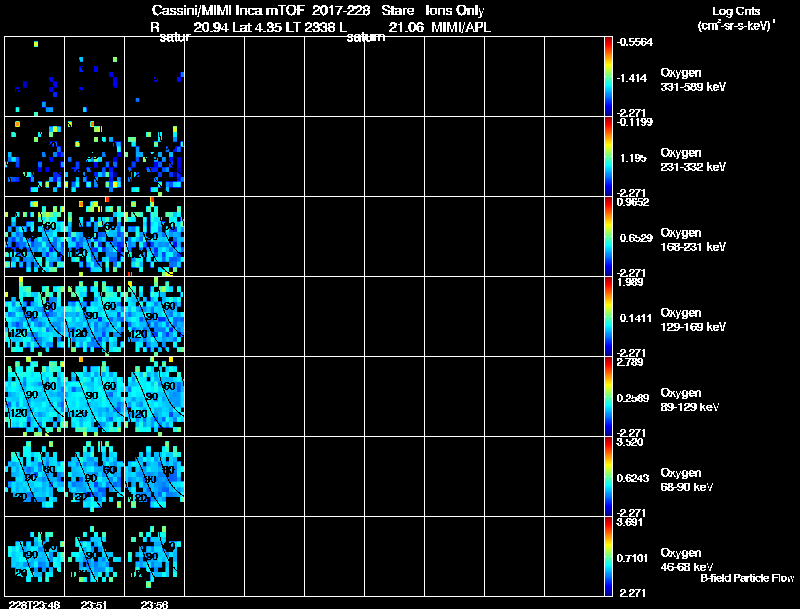Viewport: 800px width, 609px height.
Task: Click the Oxygen 231-332 keV label
Action: point(693,160)
